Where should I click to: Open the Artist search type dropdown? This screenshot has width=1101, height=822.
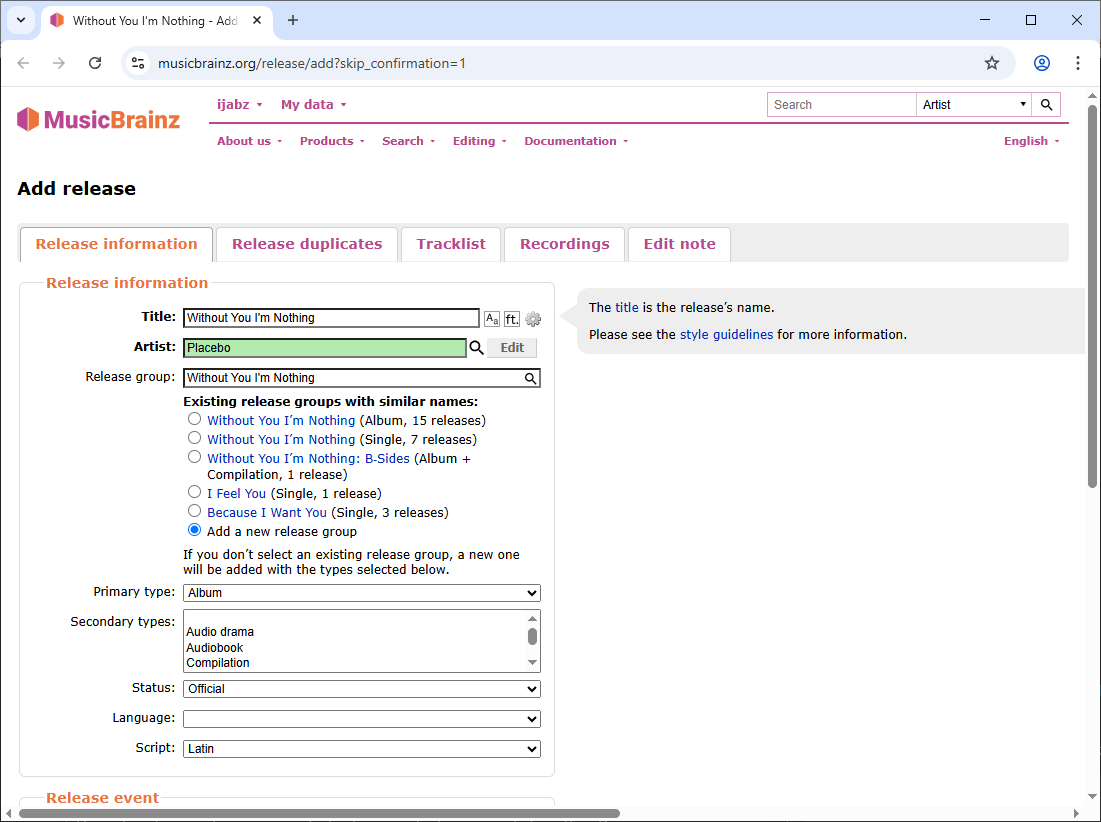point(973,105)
